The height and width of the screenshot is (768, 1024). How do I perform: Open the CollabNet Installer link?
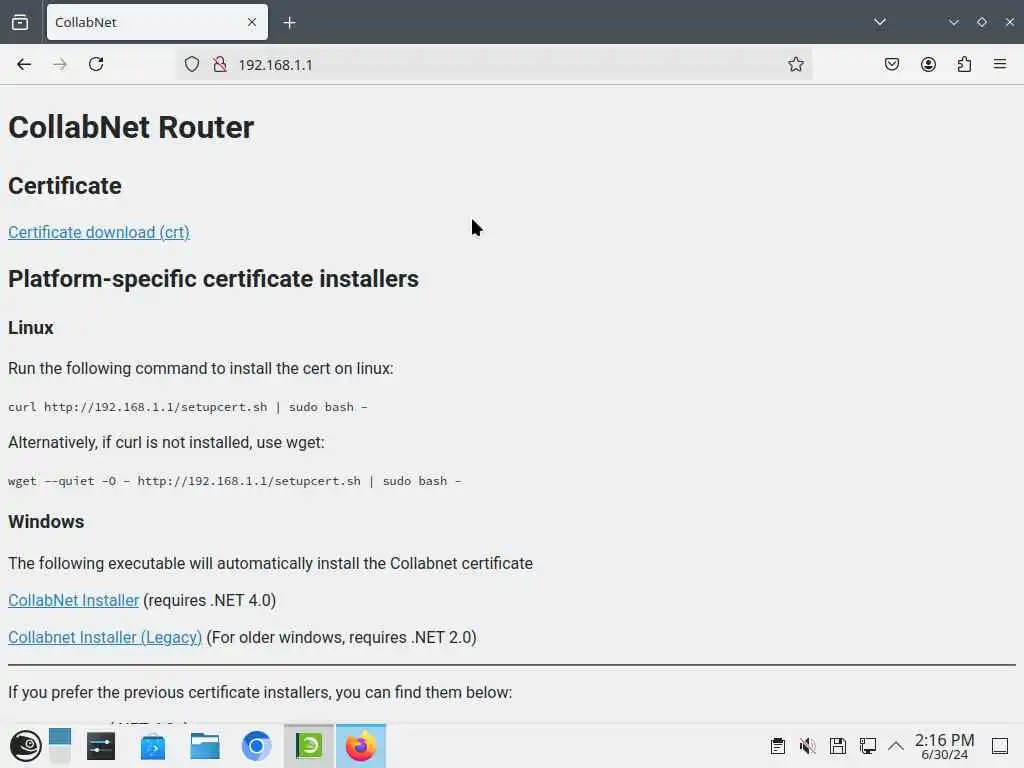pos(73,600)
